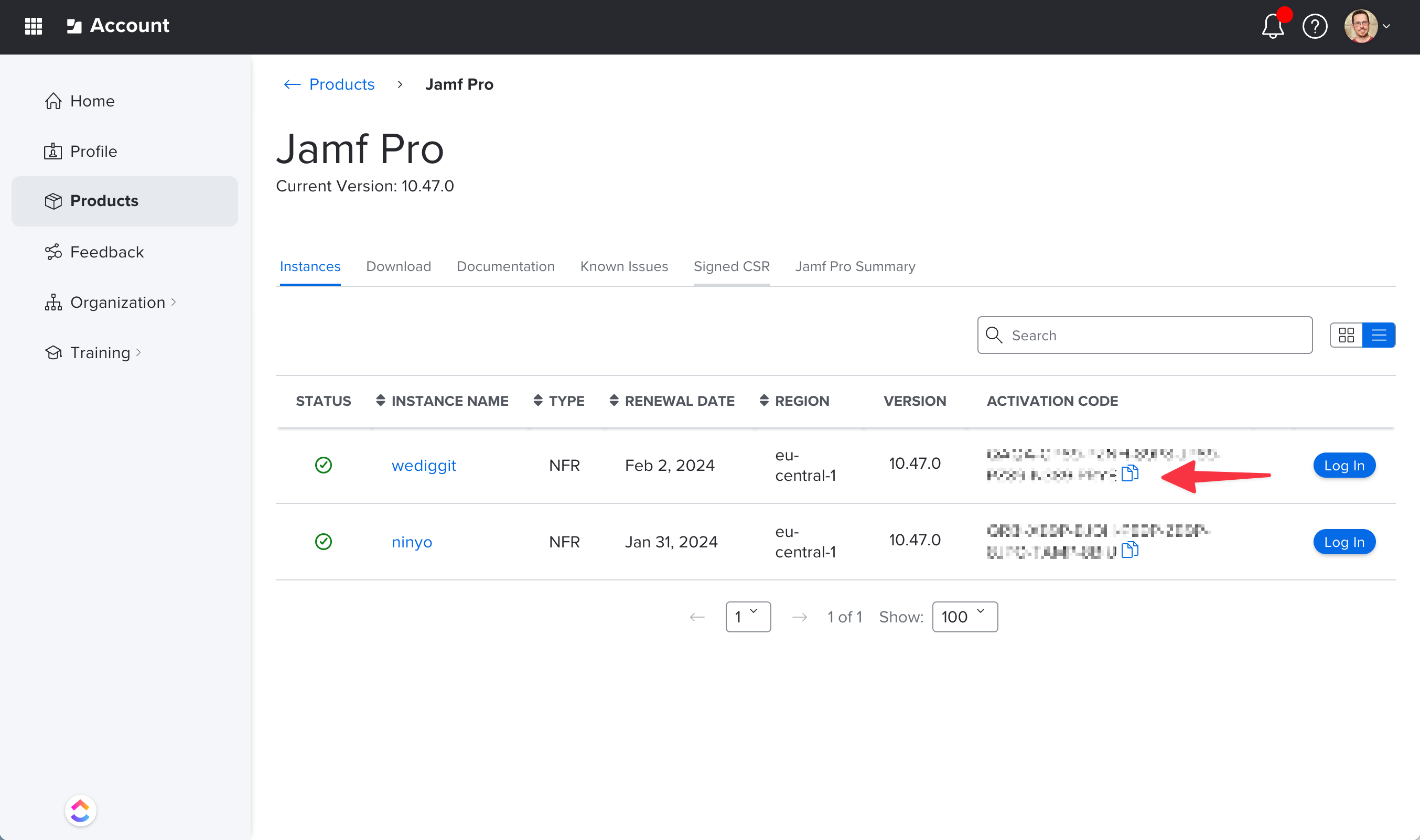The height and width of the screenshot is (840, 1420).
Task: Open Feedback in the sidebar
Action: coord(106,252)
